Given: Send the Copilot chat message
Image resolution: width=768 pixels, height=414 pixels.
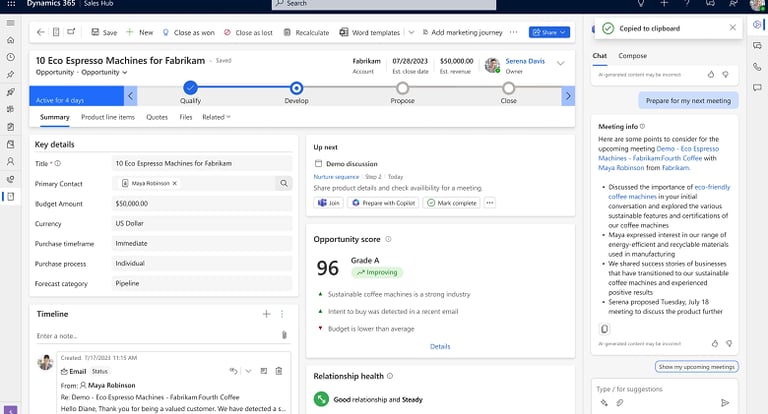Looking at the screenshot, I should click(725, 403).
